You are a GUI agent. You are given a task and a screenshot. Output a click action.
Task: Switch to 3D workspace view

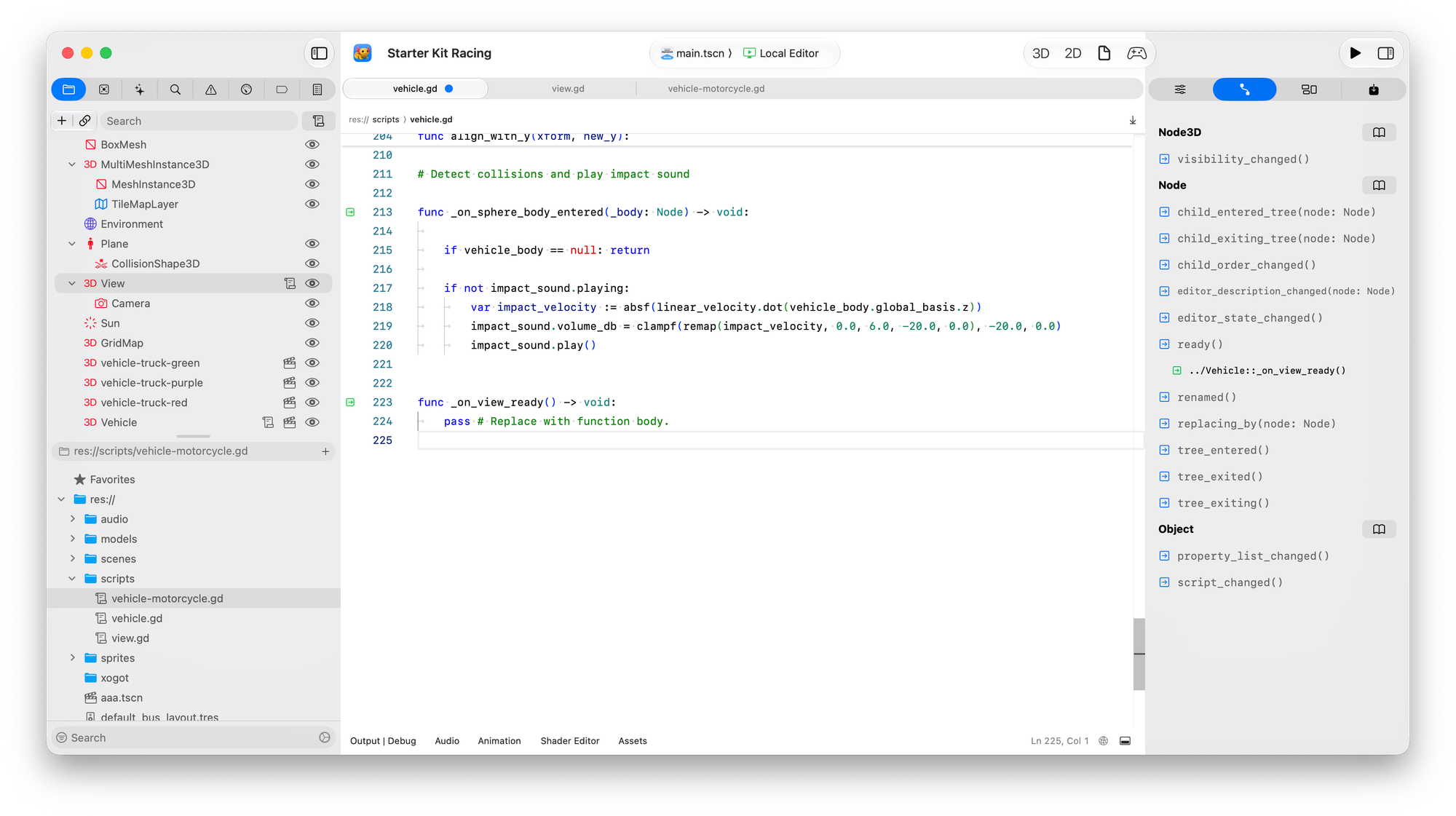click(x=1041, y=53)
